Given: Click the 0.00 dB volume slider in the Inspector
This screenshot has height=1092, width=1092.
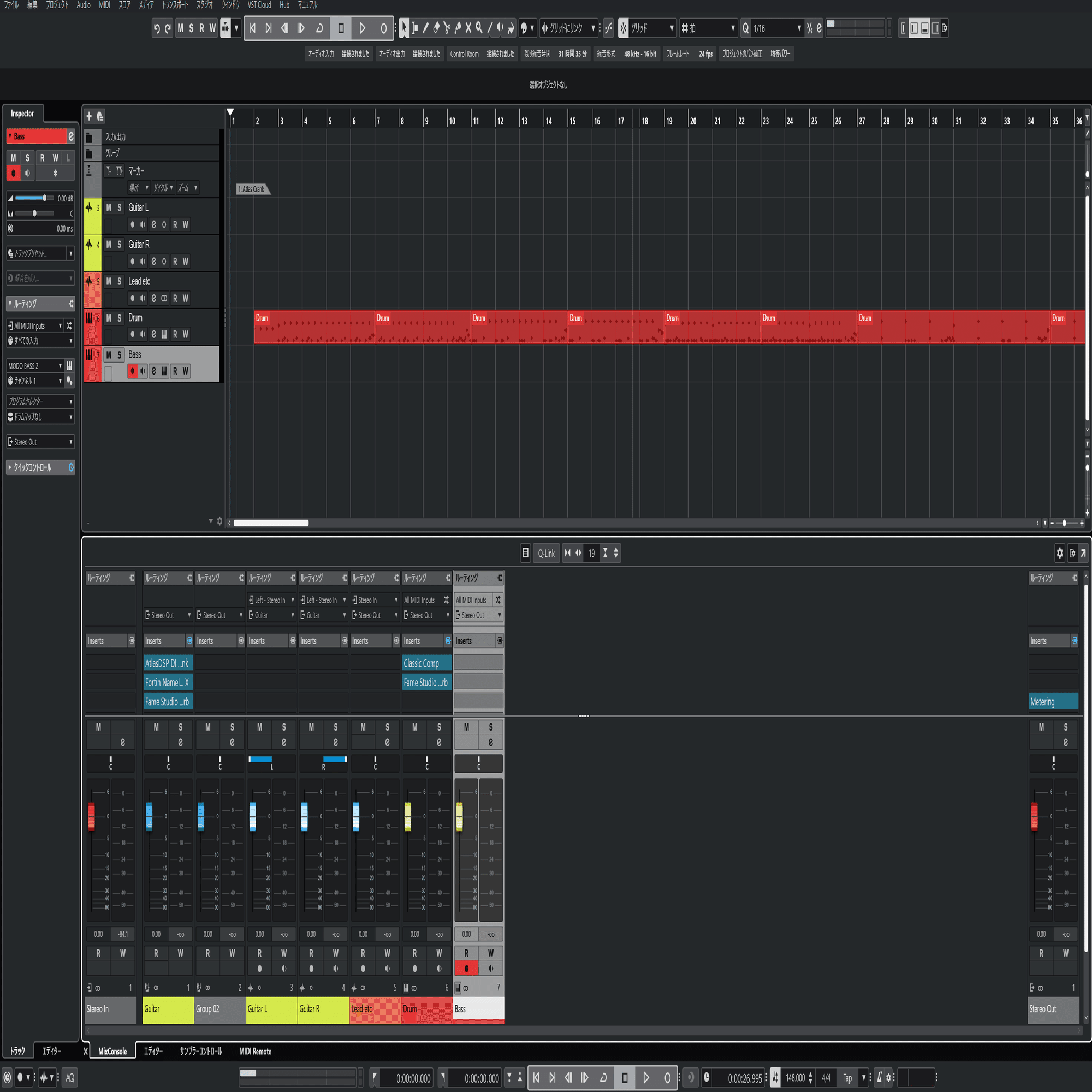Looking at the screenshot, I should (45, 198).
